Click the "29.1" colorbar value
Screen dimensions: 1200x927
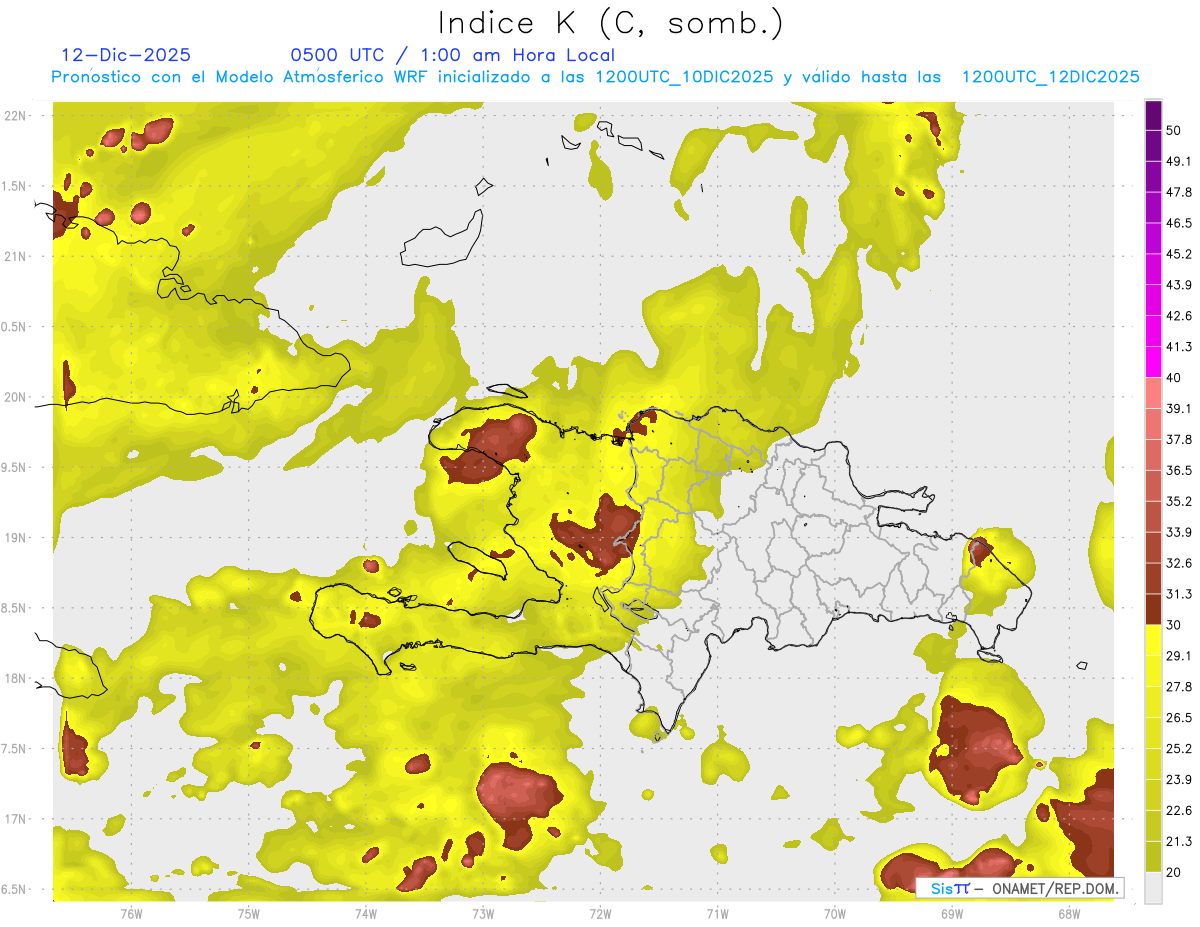click(x=1179, y=656)
